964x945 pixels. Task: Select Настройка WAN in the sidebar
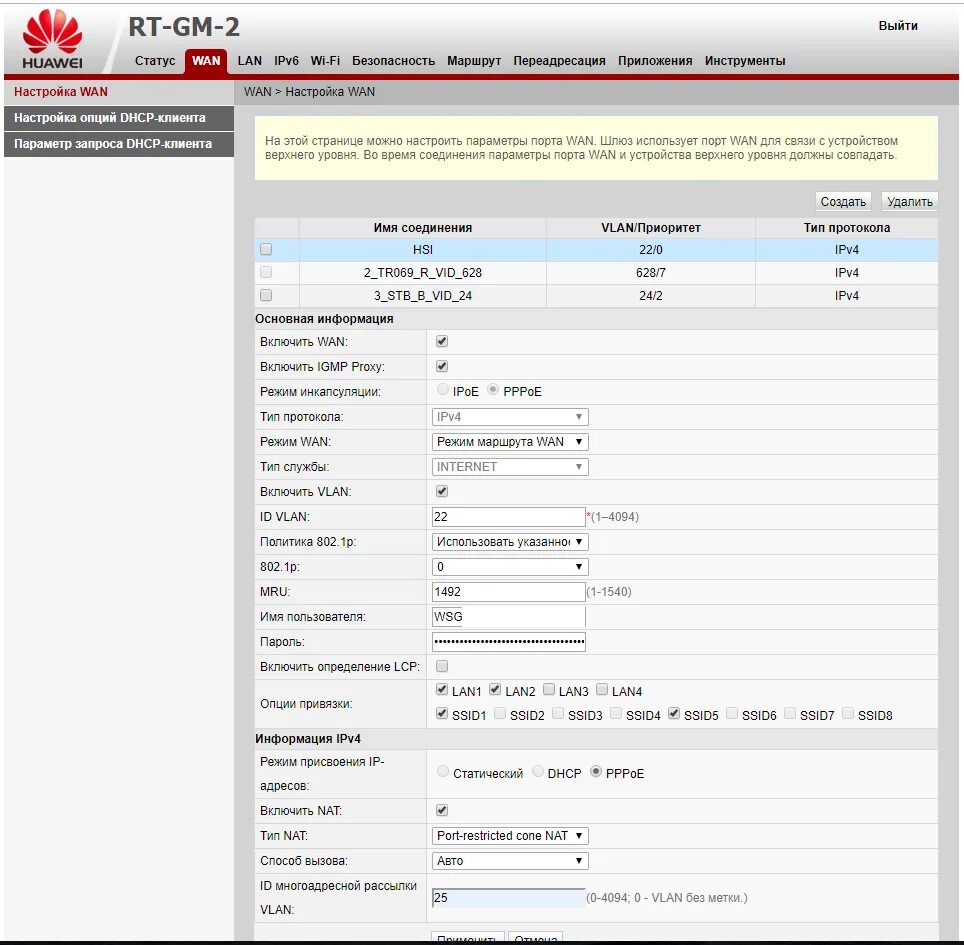click(119, 92)
